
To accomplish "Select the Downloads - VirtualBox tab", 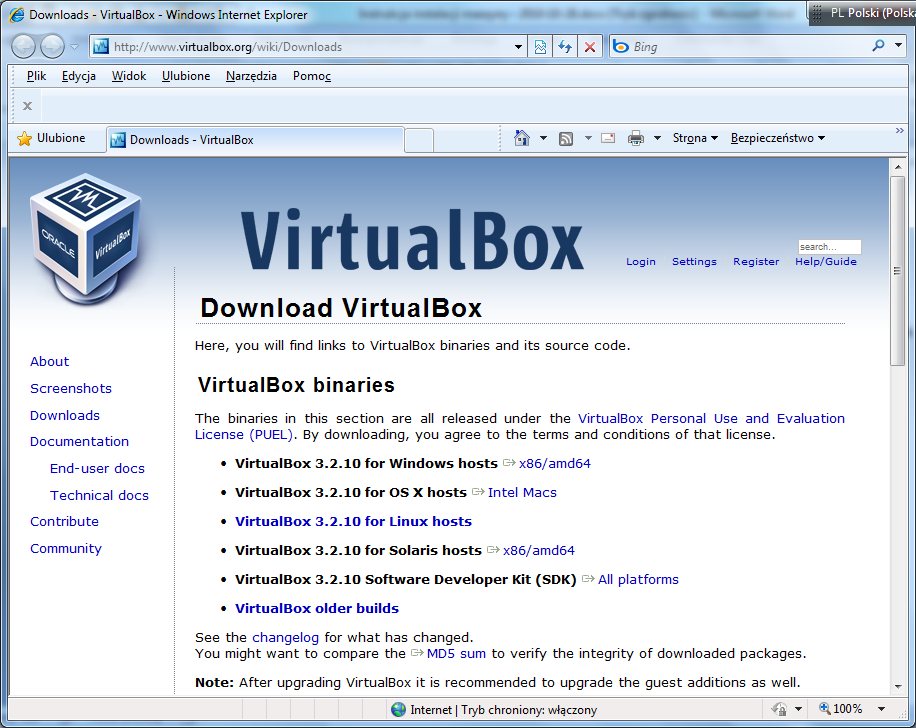I will pos(255,140).
